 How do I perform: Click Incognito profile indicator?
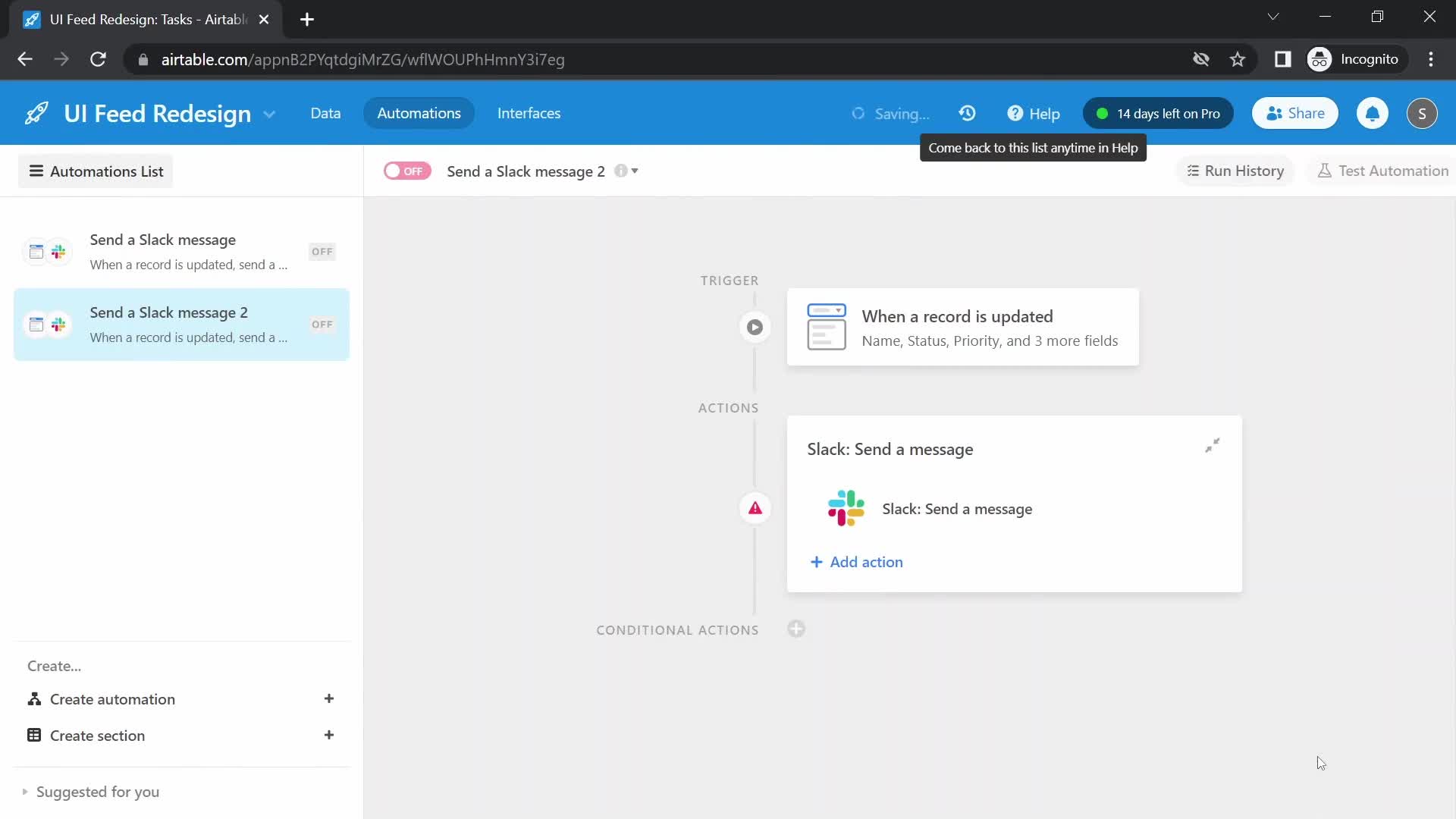pyautogui.click(x=1356, y=60)
